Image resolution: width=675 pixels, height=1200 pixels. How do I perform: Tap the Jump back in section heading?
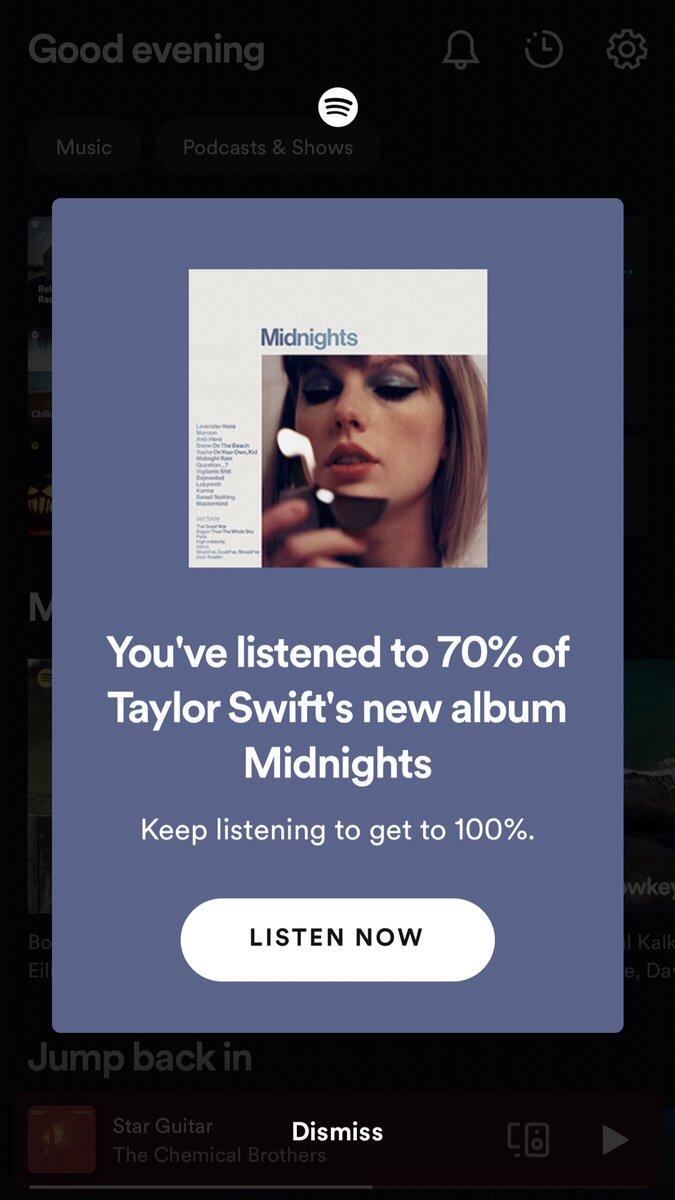[139, 1058]
